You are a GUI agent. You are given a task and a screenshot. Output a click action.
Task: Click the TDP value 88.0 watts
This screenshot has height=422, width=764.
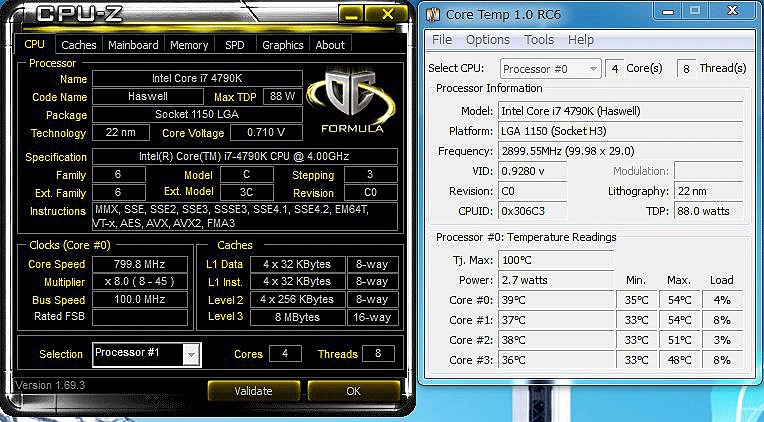coord(708,211)
